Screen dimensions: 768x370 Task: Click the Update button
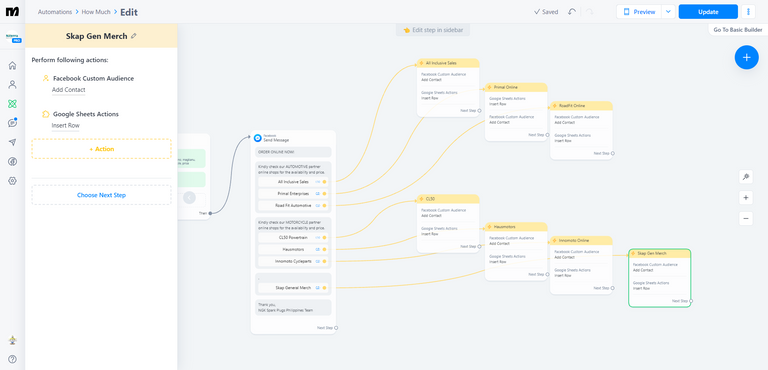708,12
